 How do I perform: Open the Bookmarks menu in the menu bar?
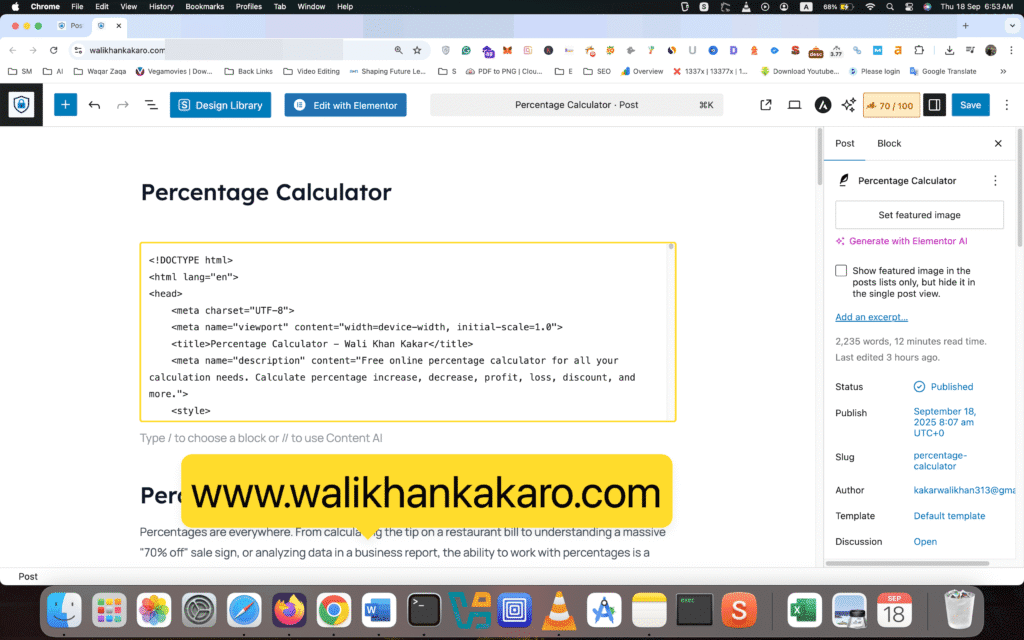pyautogui.click(x=204, y=6)
